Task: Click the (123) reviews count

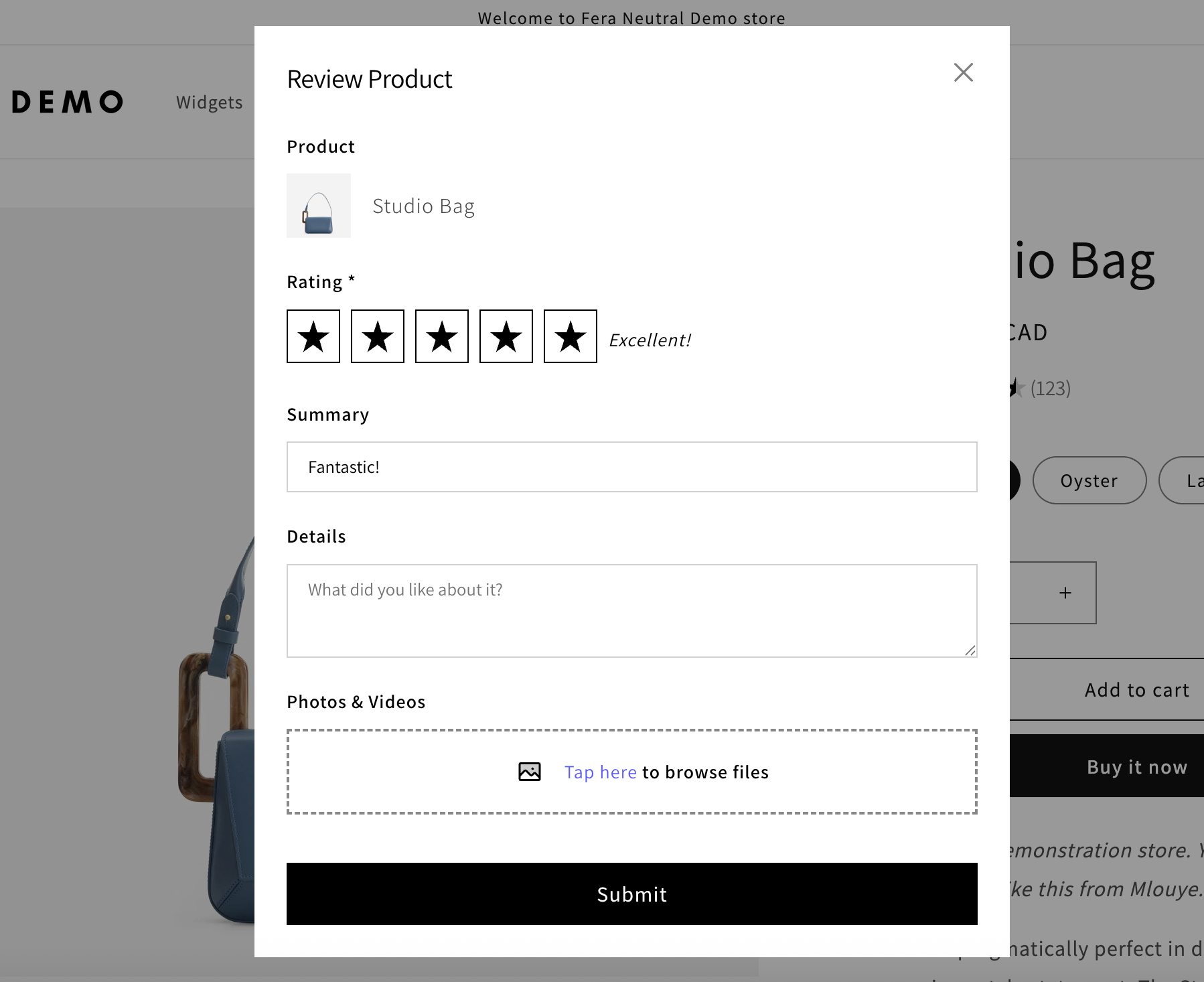Action: coord(1050,389)
